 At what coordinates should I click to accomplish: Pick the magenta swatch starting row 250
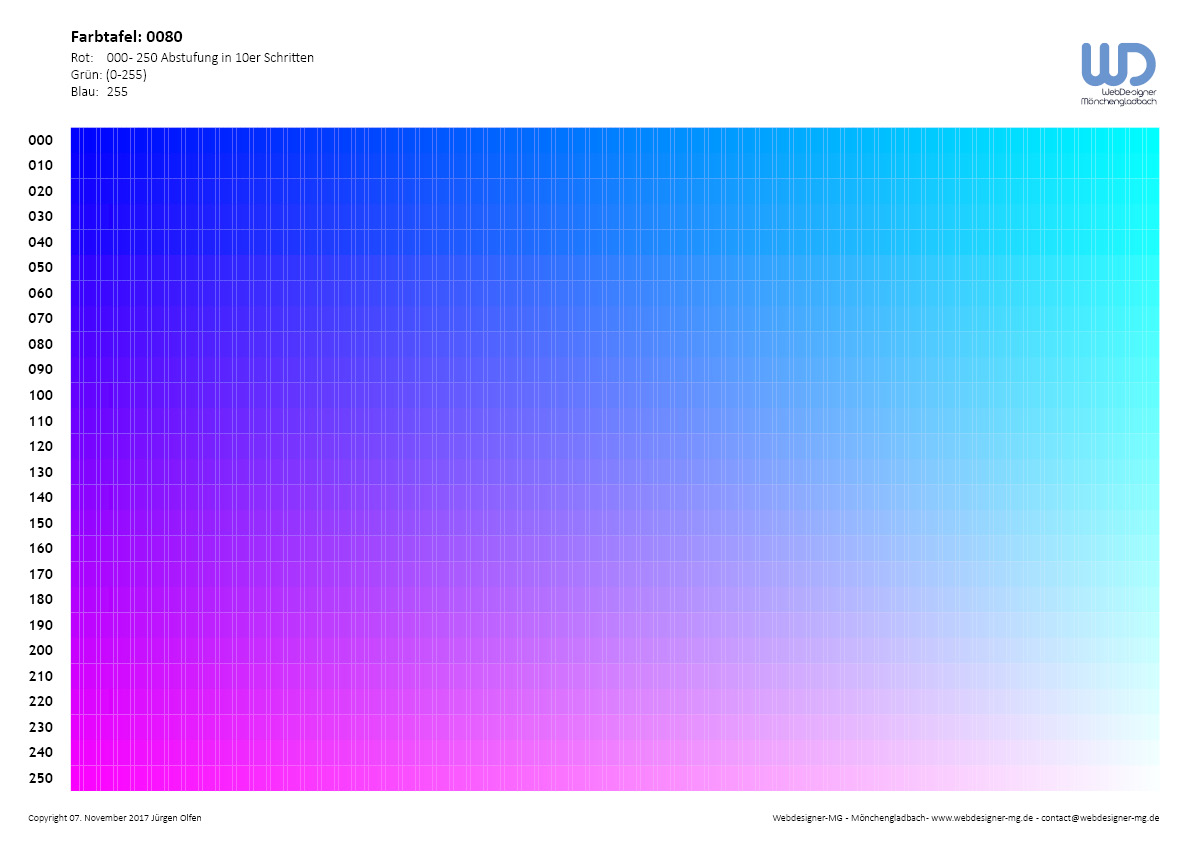[x=73, y=777]
